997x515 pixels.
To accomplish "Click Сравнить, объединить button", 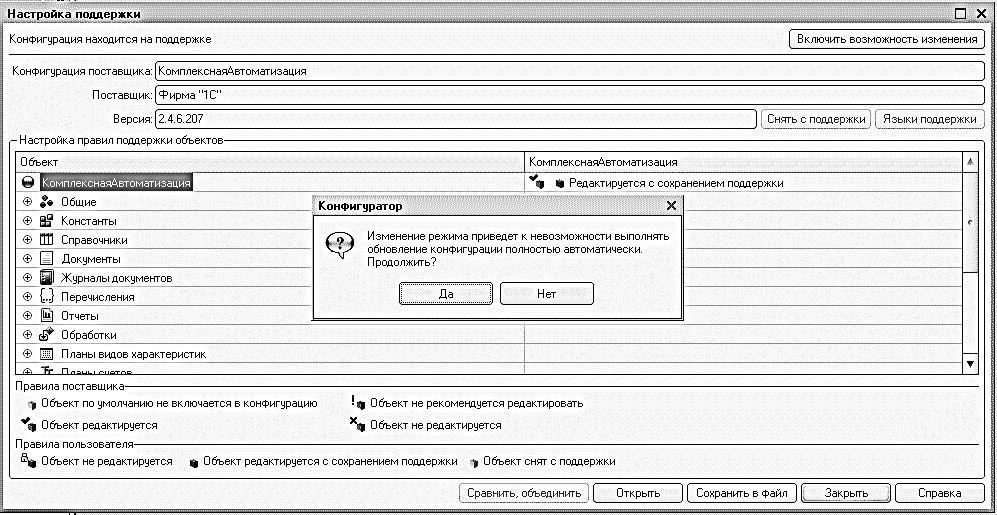I will tap(524, 493).
